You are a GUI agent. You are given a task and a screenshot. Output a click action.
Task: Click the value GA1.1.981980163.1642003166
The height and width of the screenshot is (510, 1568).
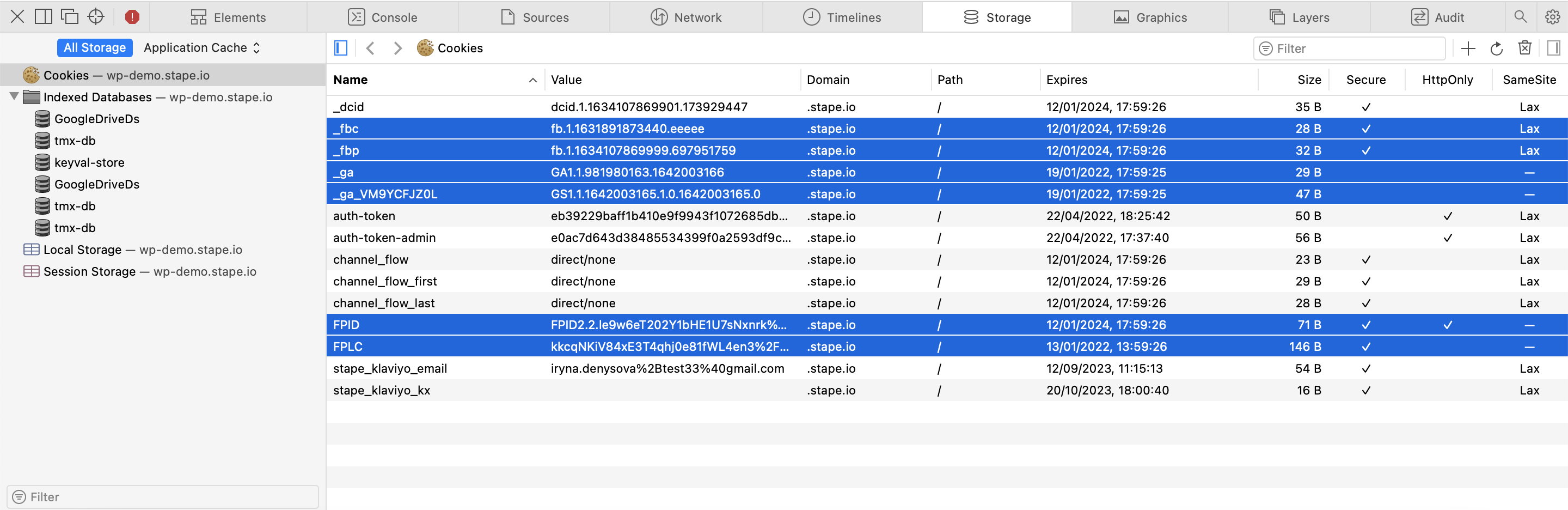(x=638, y=172)
